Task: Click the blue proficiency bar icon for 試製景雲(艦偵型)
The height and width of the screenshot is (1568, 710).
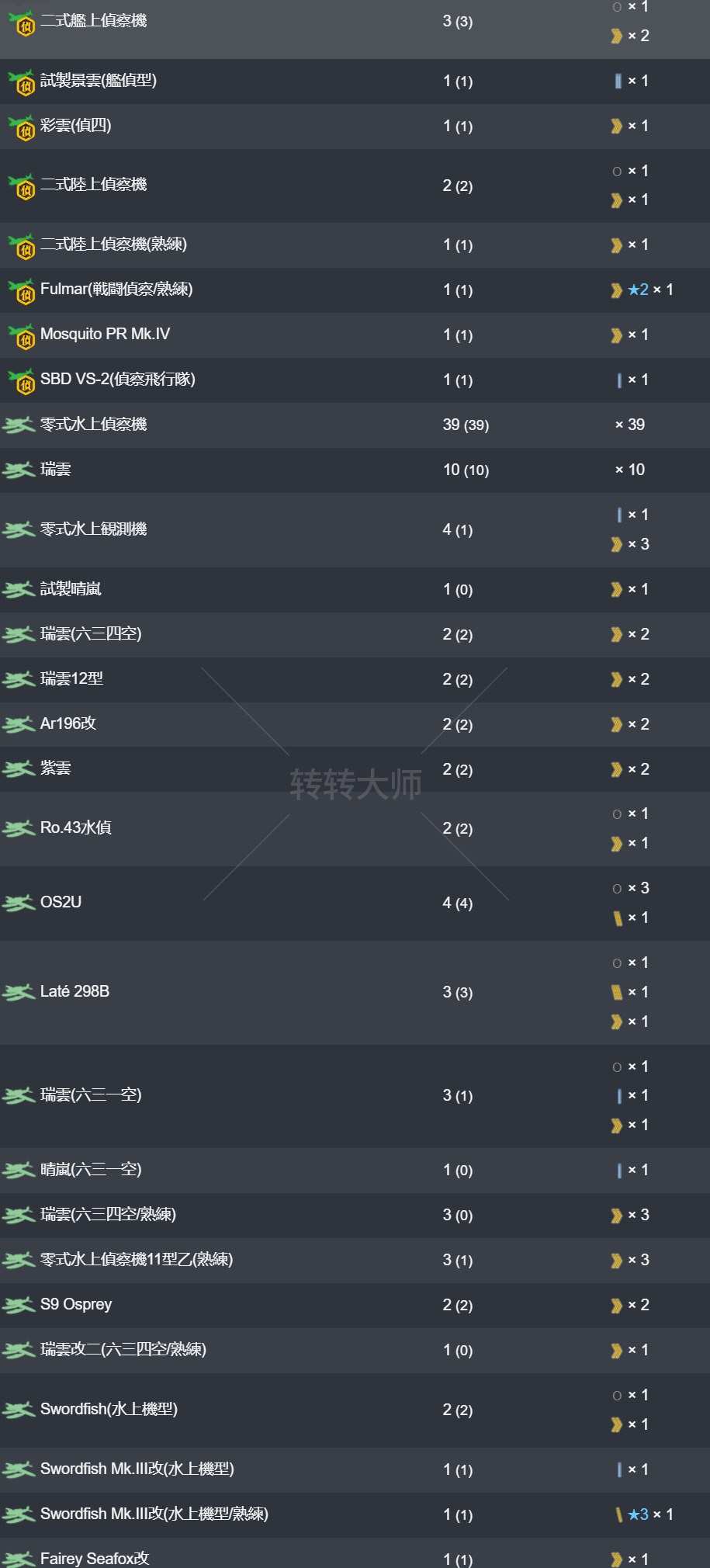Action: 618,81
